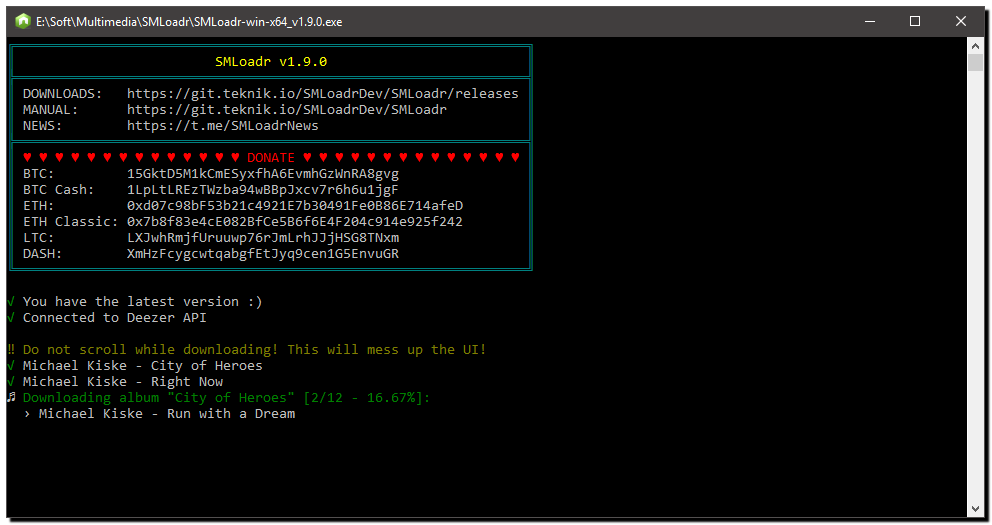The image size is (992, 525).
Task: Click the MANUAL git.teknik.io SMLoadr URL
Action: (x=287, y=109)
